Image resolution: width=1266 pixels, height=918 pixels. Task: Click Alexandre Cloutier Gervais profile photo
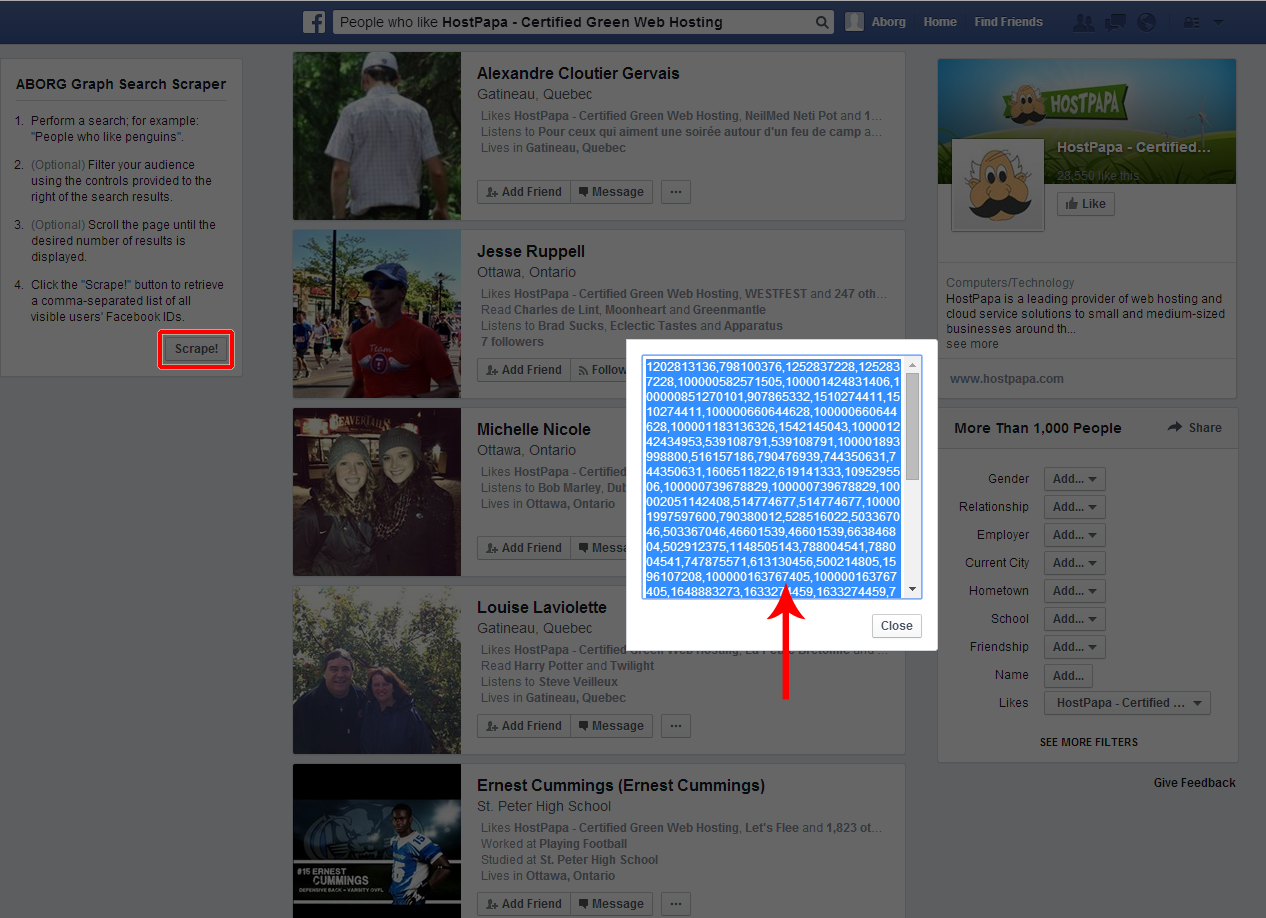[377, 136]
